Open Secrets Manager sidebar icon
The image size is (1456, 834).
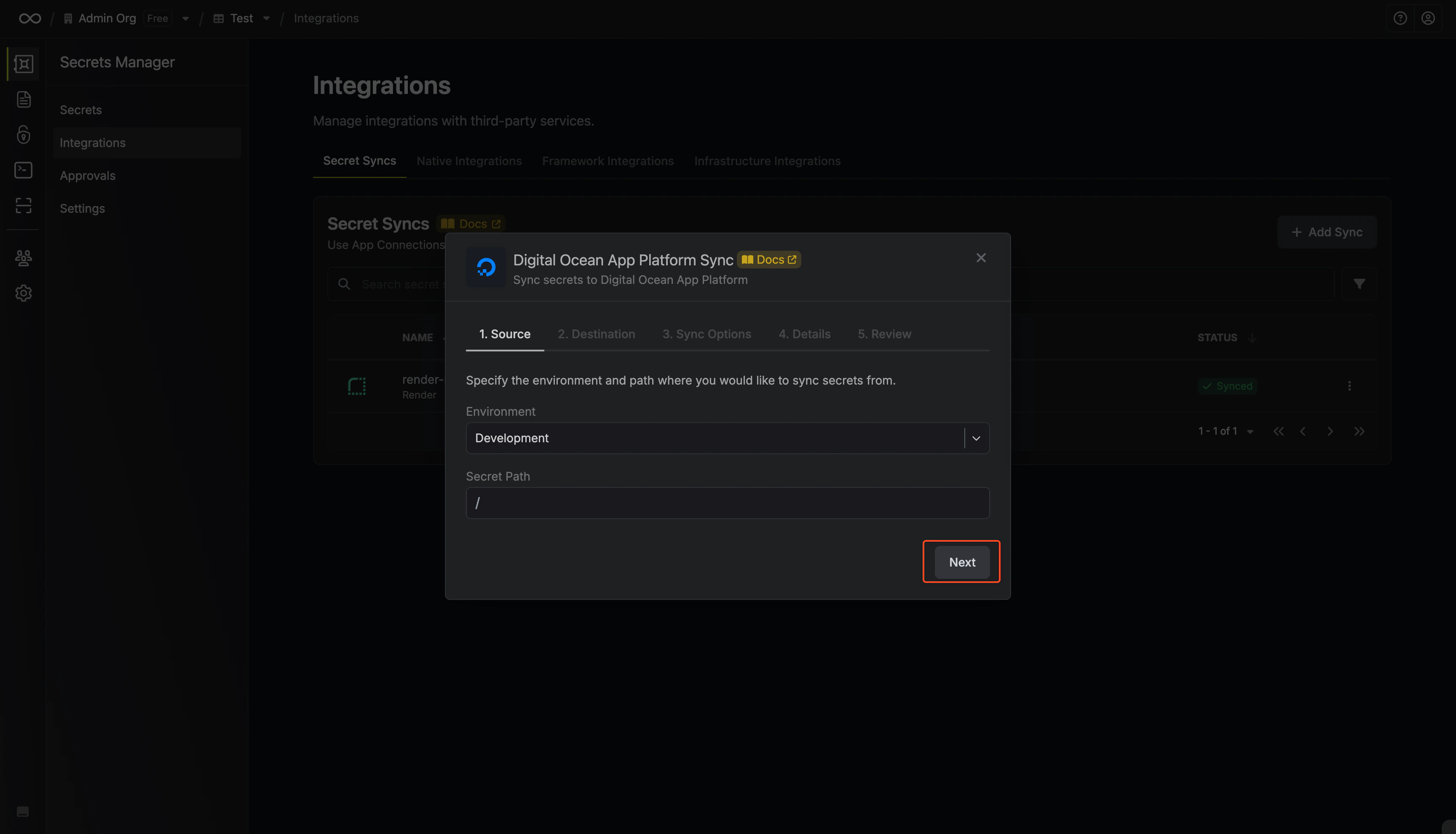[x=24, y=64]
